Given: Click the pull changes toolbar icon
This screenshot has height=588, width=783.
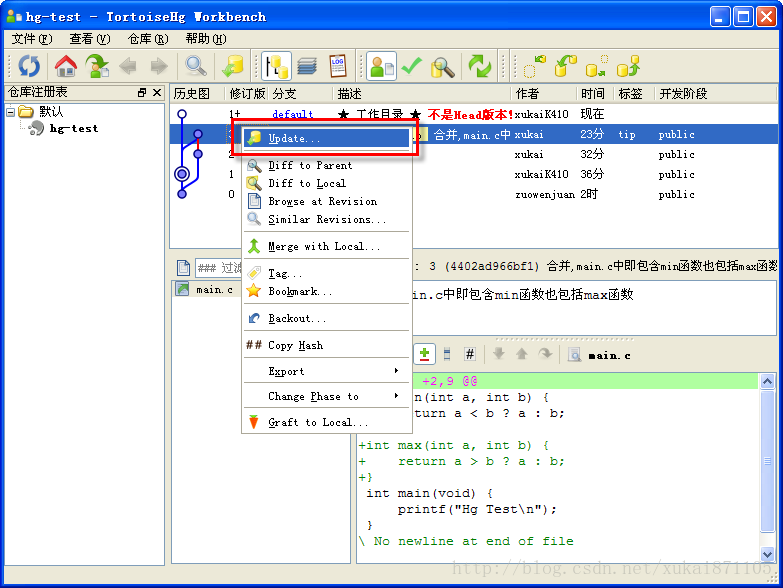Looking at the screenshot, I should click(566, 66).
